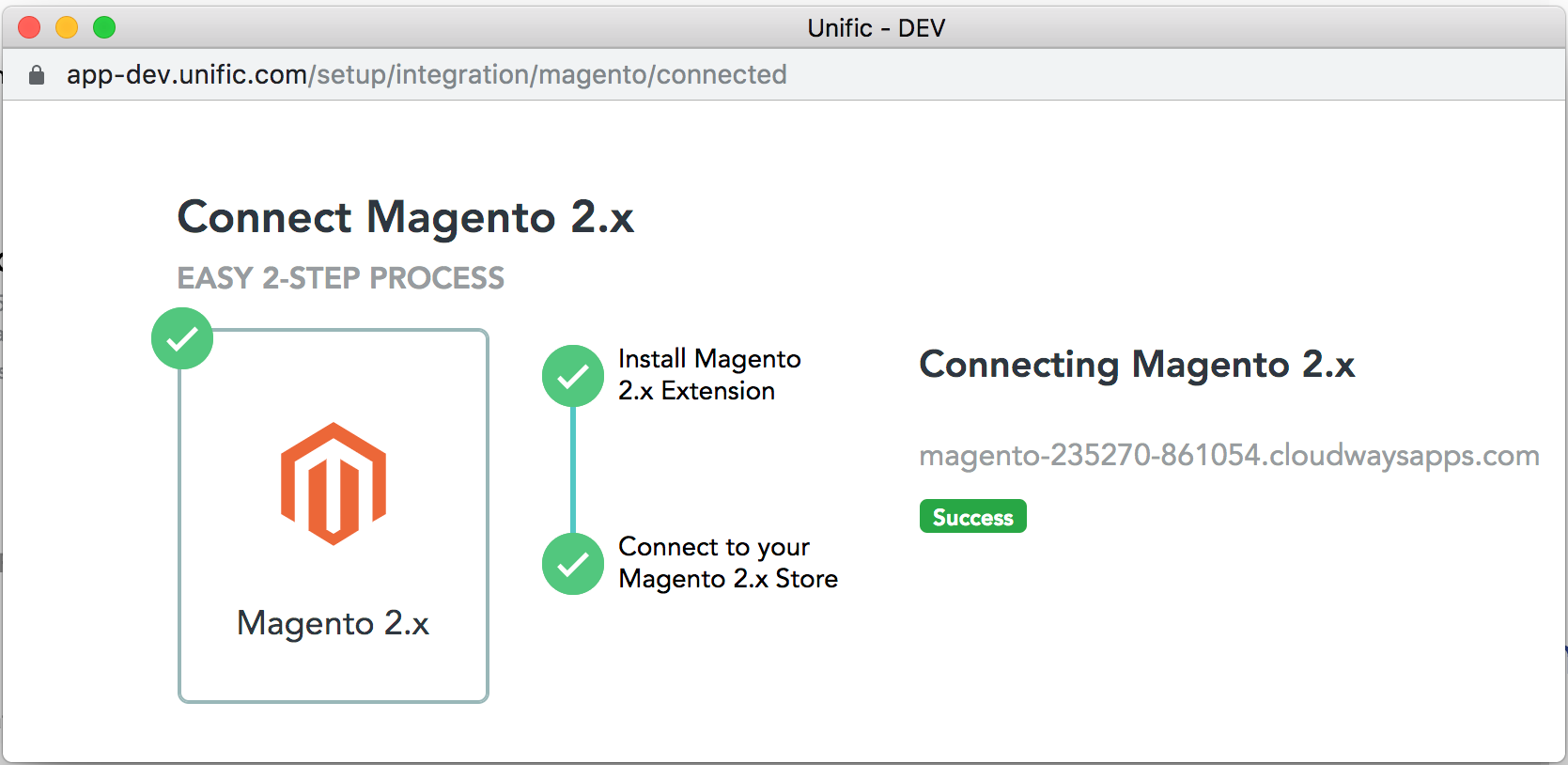1568x765 pixels.
Task: Close the window with the red button
Action: [x=29, y=28]
